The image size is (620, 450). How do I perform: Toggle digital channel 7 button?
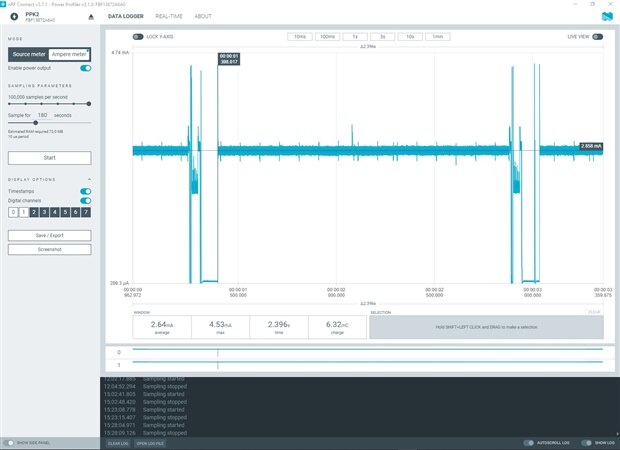pos(86,212)
